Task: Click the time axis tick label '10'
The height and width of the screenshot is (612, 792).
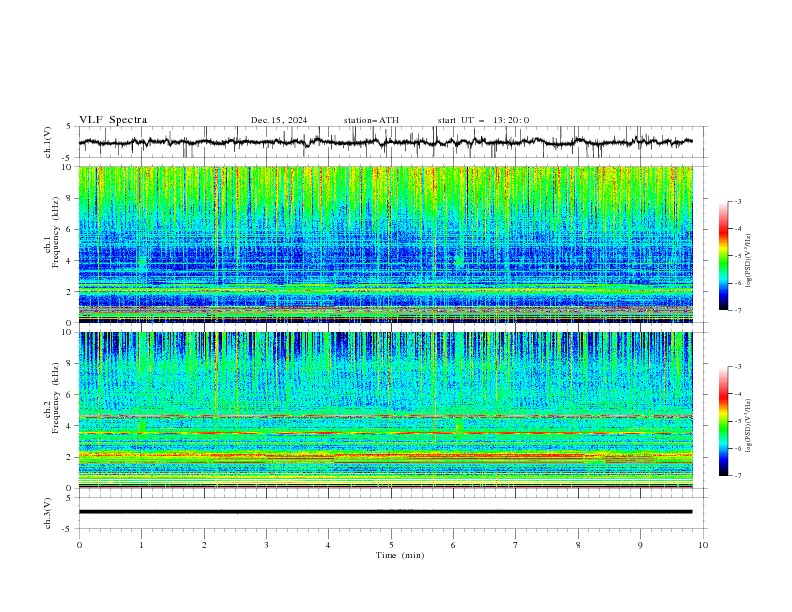Action: click(703, 545)
